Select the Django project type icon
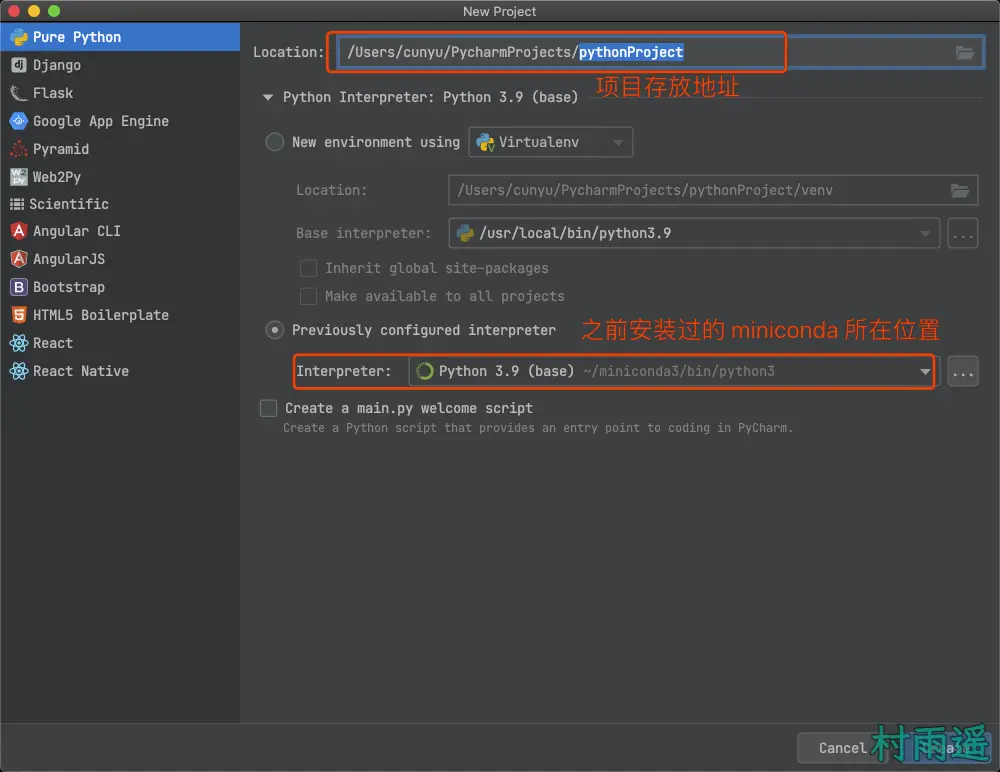 coord(18,65)
